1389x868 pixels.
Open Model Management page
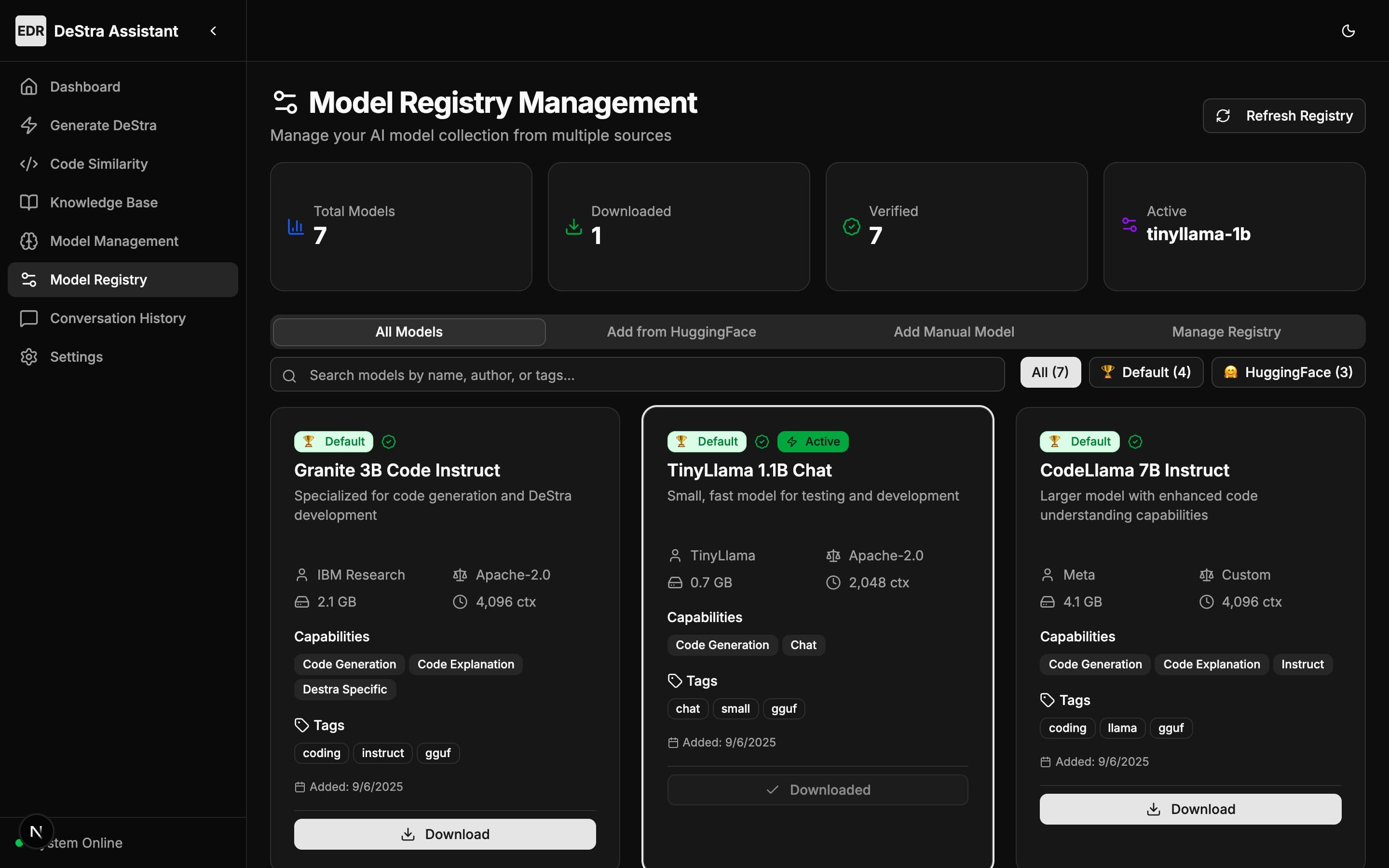[123, 241]
